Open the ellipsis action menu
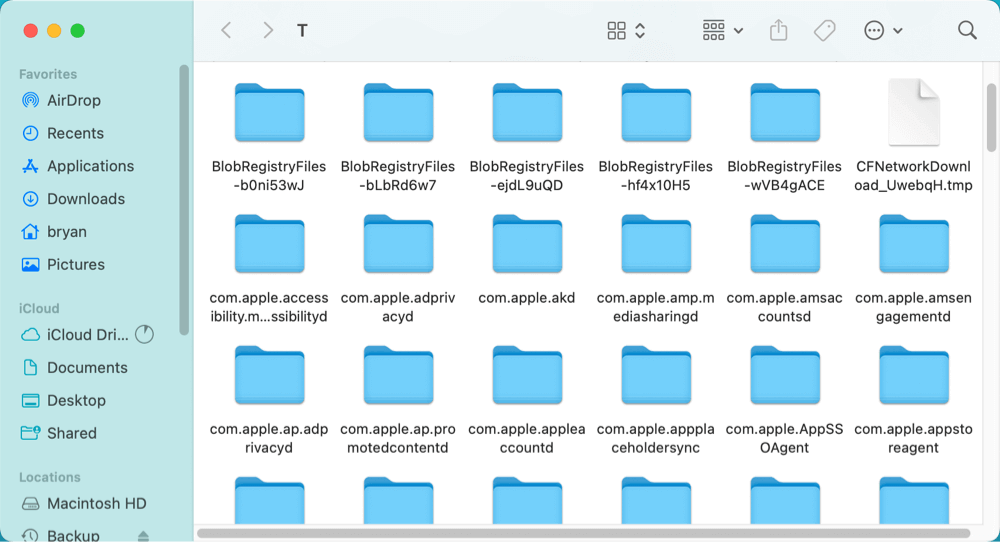The width and height of the screenshot is (1000, 542). pos(883,30)
